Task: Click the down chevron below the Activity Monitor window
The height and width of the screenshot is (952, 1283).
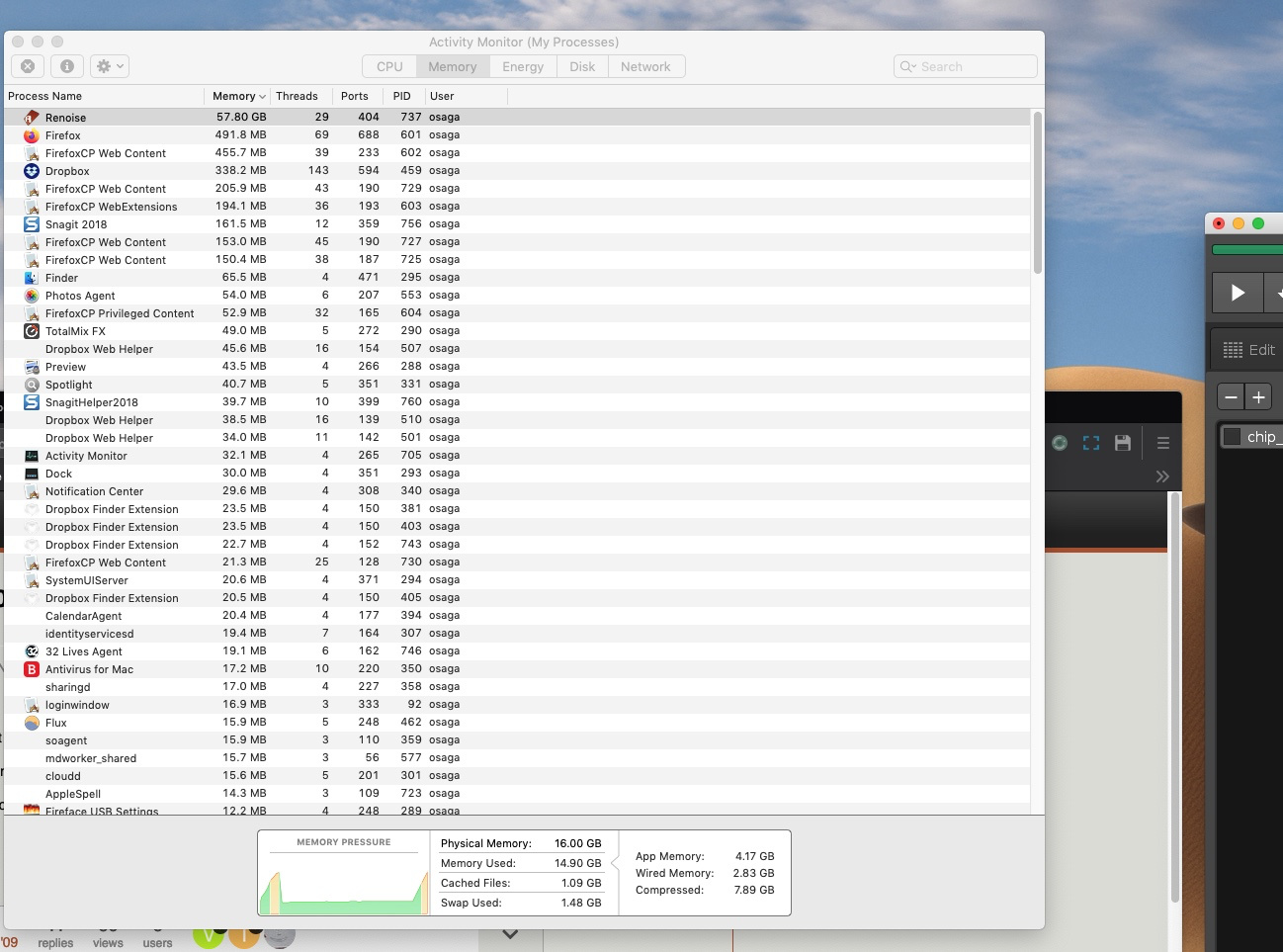Action: pos(510,933)
